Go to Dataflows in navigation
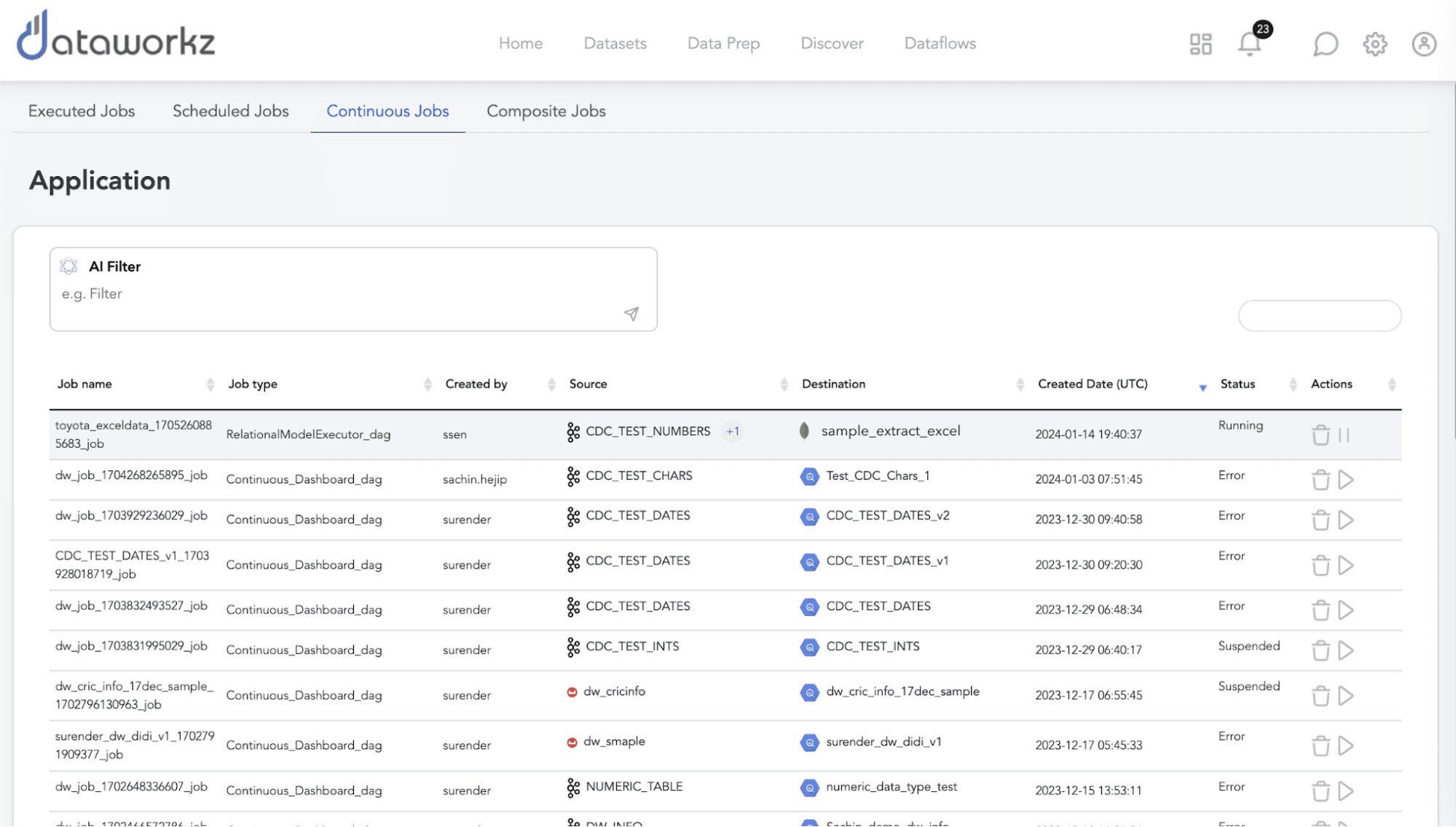Screen dimensions: 1456x827 (x=940, y=44)
